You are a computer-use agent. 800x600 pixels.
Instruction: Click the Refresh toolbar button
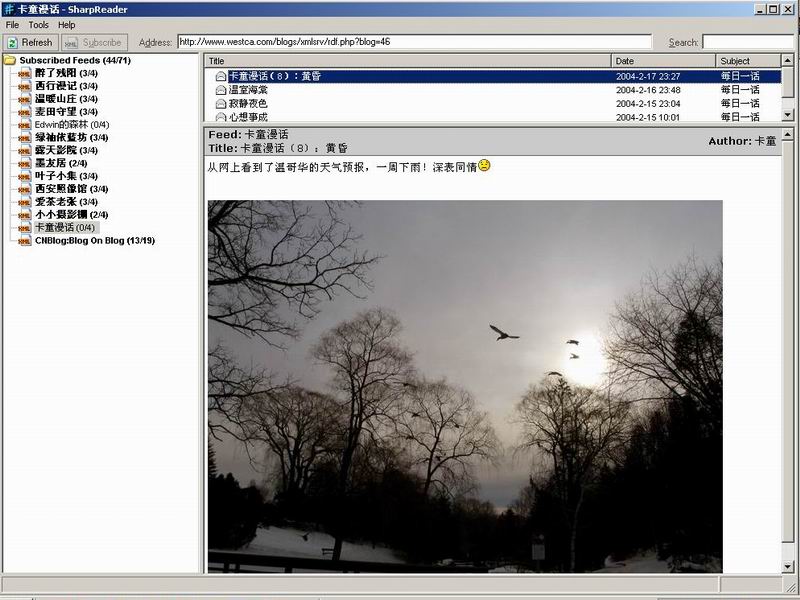pos(31,42)
